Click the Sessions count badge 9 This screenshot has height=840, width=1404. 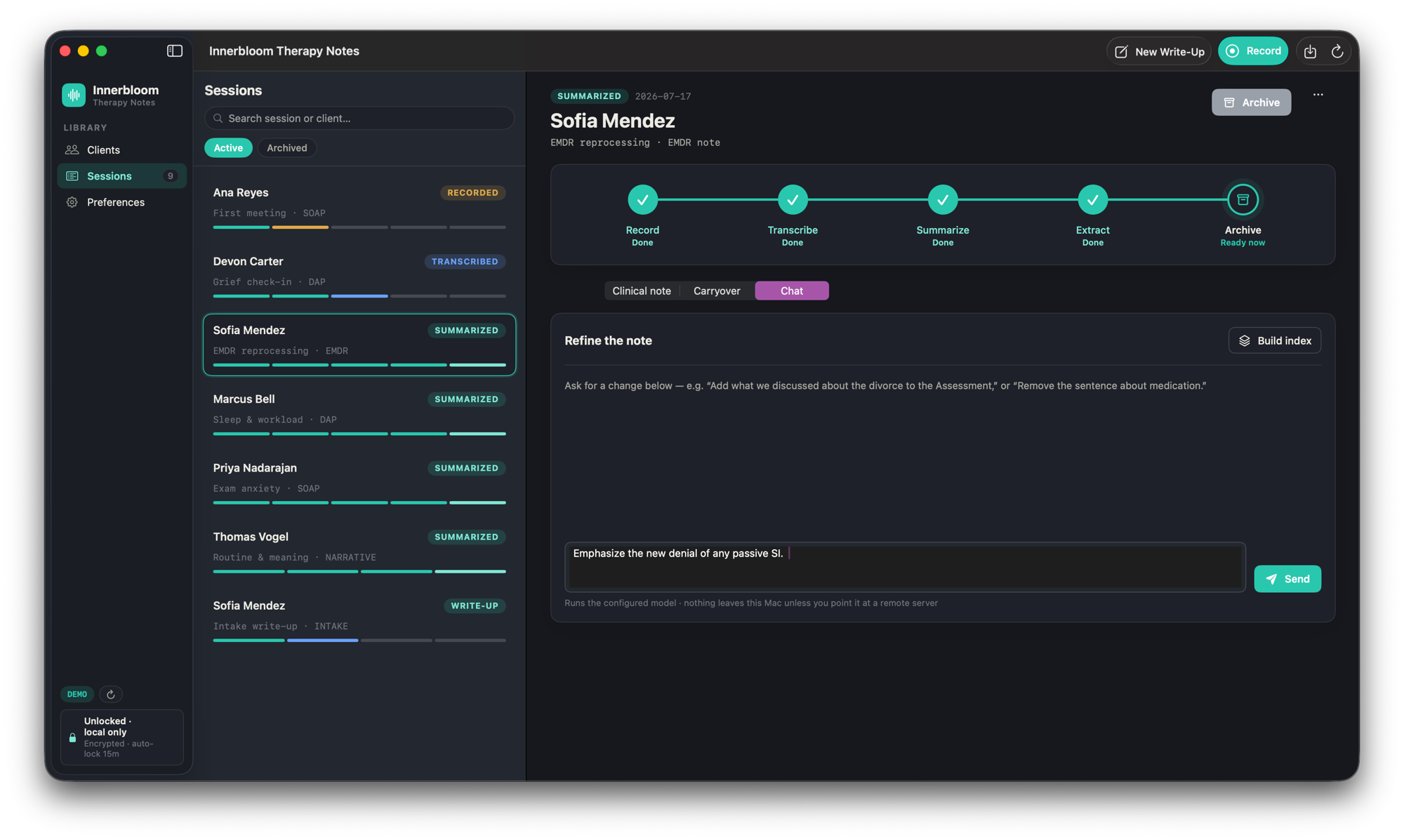(170, 176)
